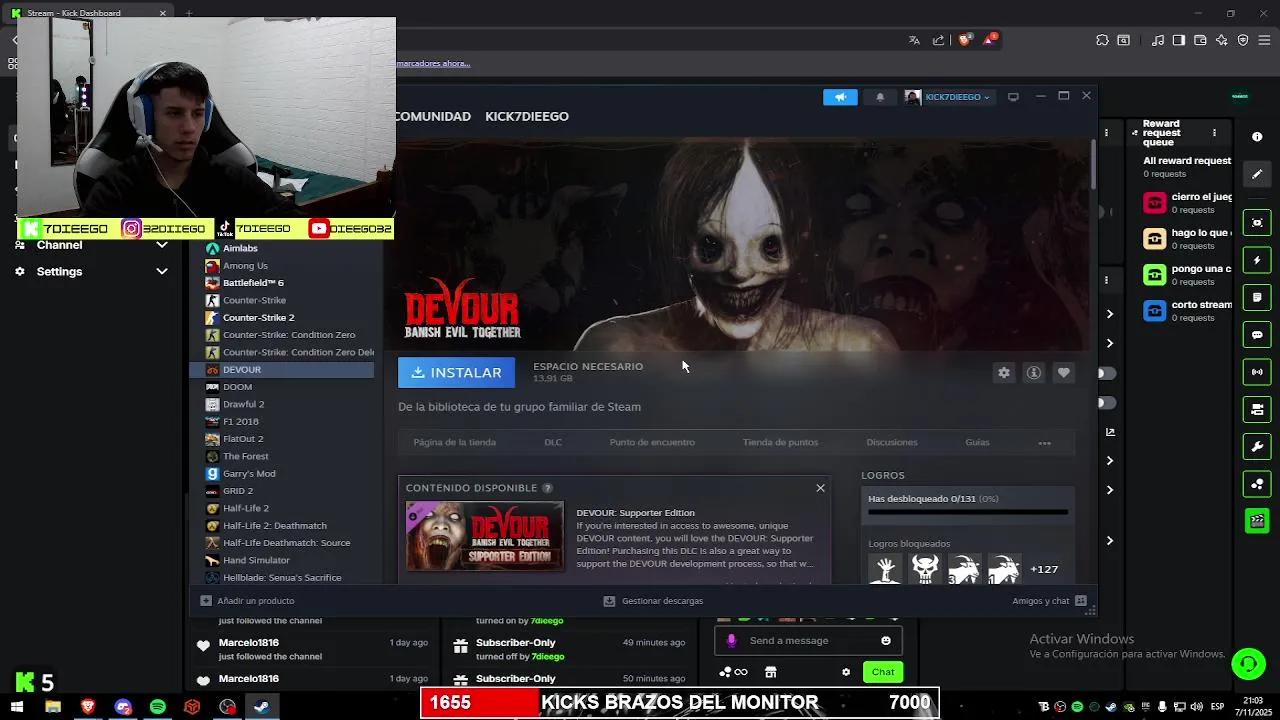
Task: Click the Send a message field
Action: [x=808, y=641]
